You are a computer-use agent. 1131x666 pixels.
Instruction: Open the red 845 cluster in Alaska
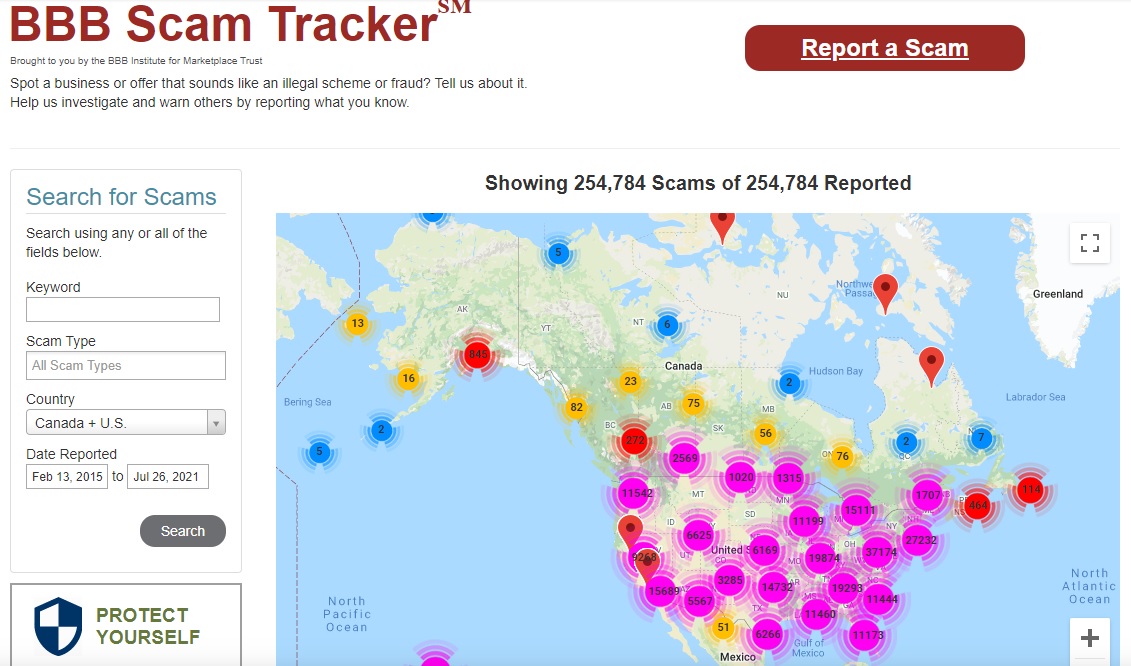tap(478, 354)
